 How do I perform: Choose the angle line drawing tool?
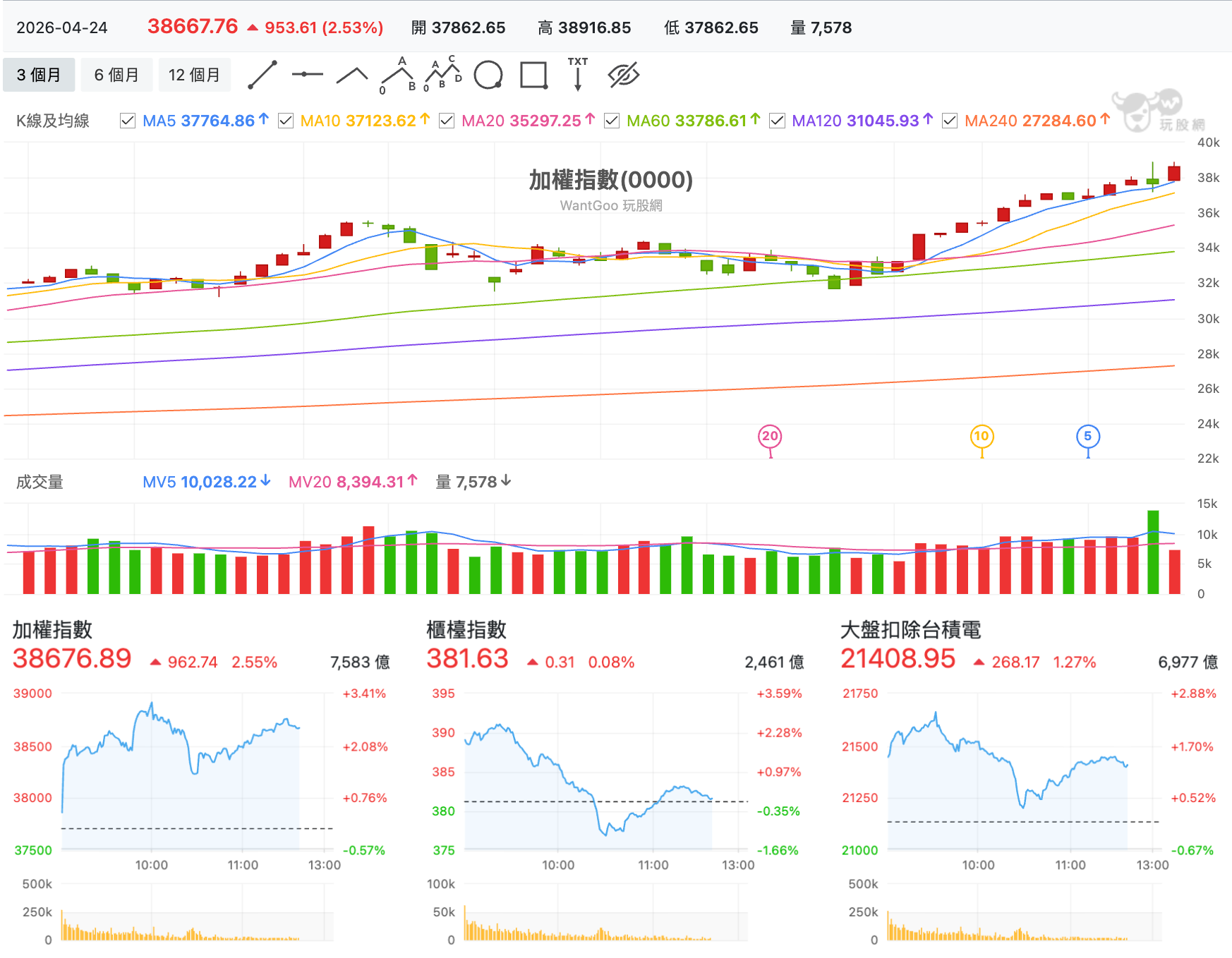pyautogui.click(x=352, y=75)
